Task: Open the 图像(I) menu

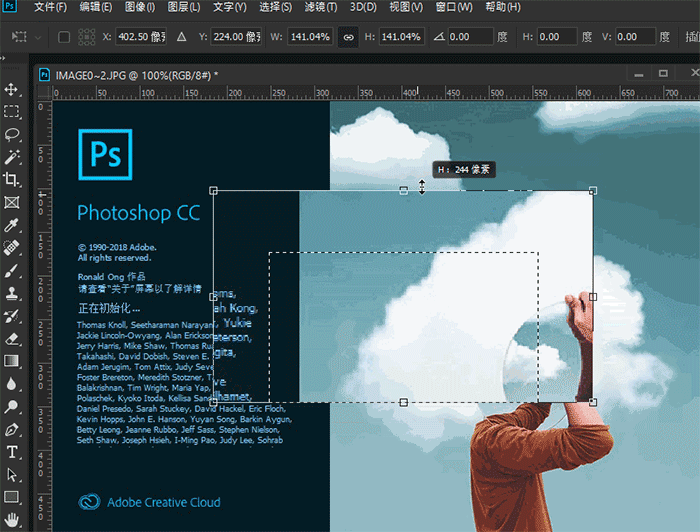Action: click(x=140, y=7)
